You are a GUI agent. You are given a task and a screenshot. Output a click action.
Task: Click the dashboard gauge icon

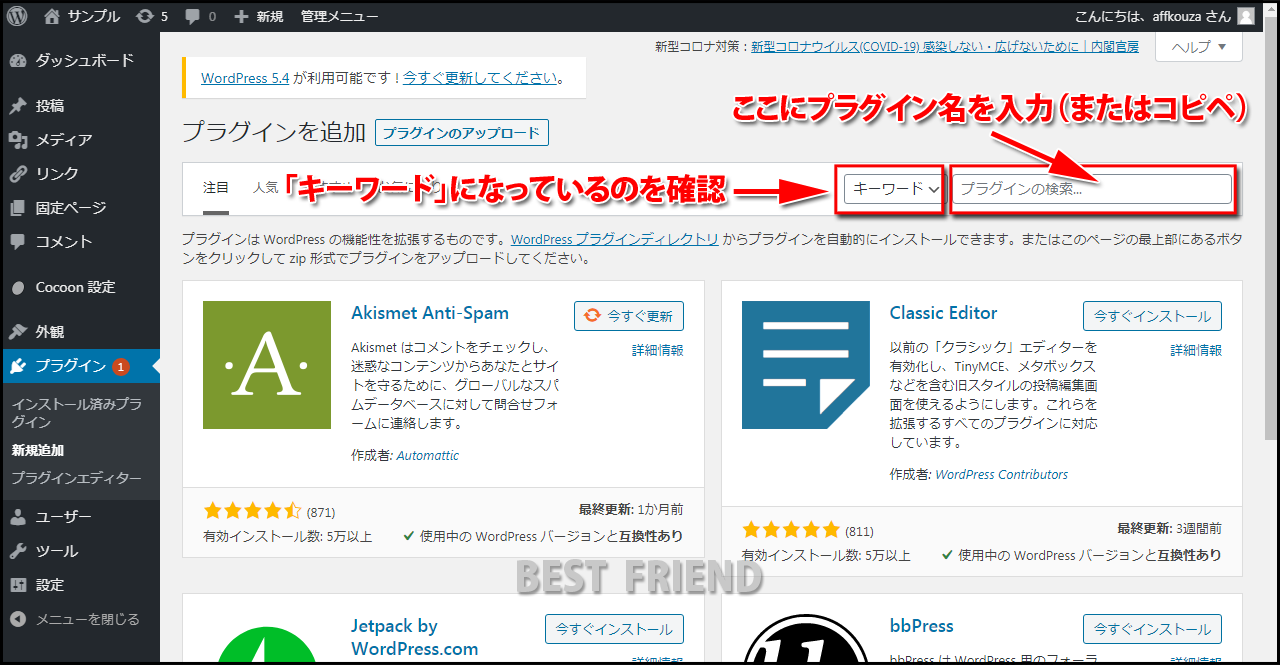(x=18, y=61)
